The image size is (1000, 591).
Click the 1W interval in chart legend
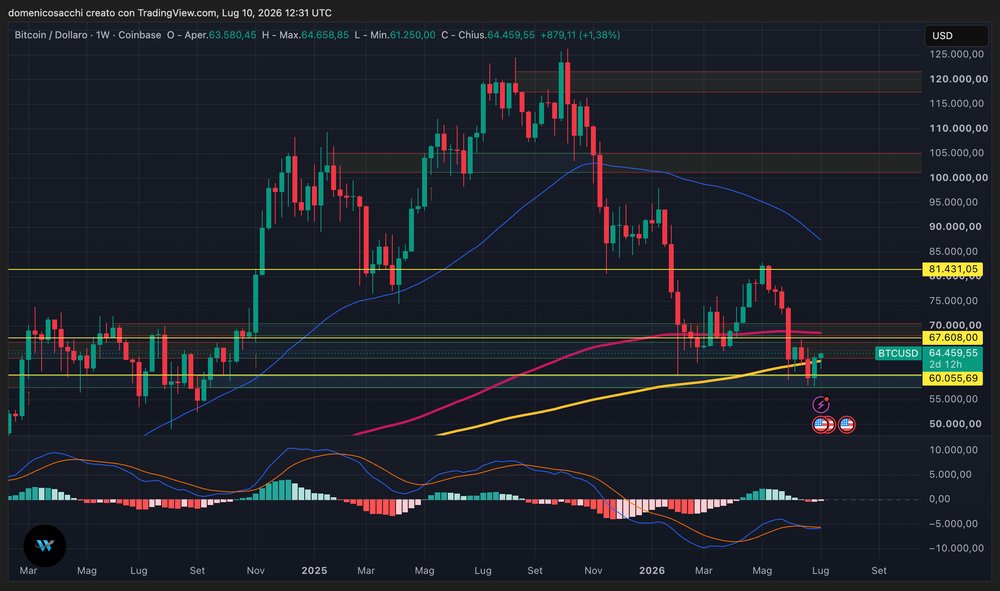coord(103,35)
